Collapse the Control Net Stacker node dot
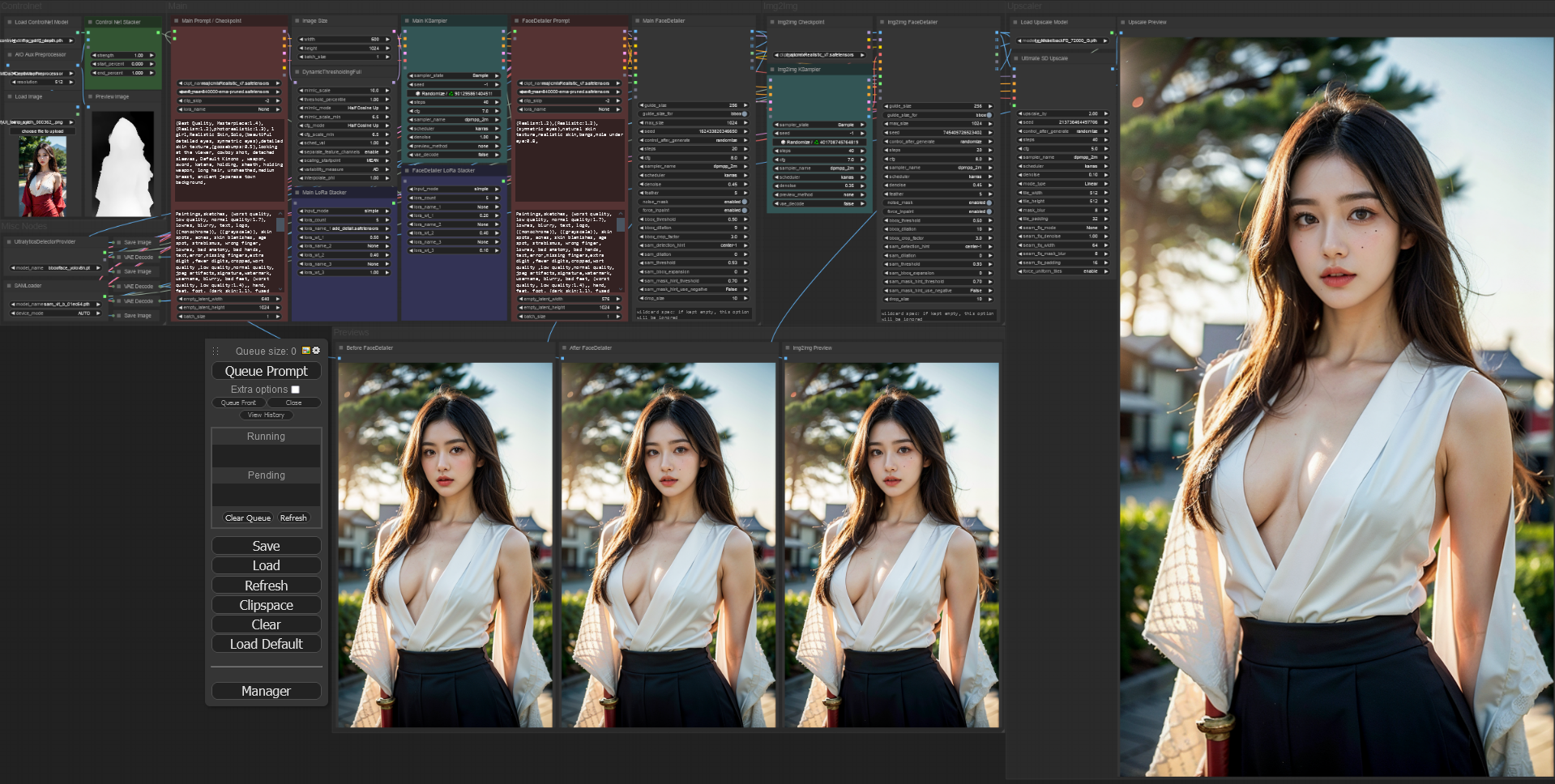 [90, 22]
